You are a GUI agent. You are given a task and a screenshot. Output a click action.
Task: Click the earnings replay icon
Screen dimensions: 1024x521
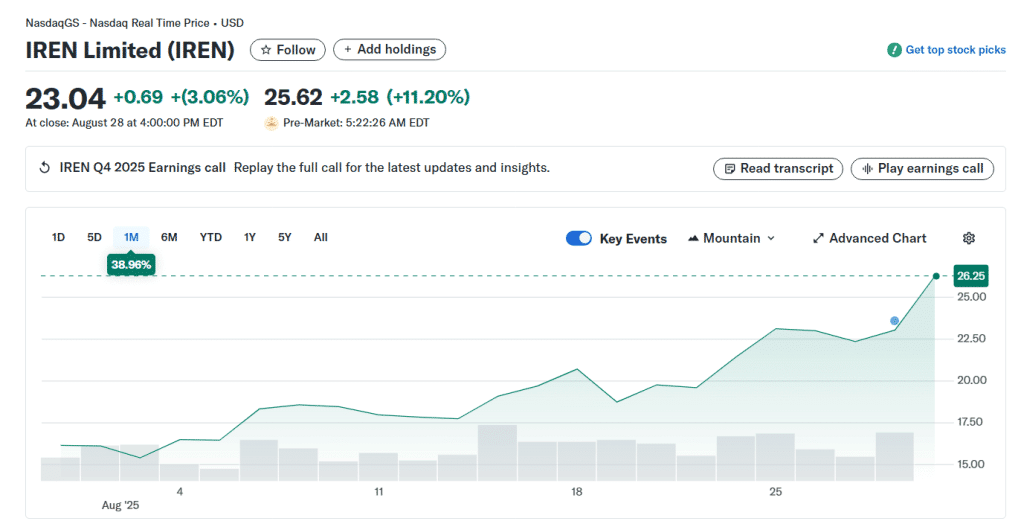click(44, 168)
